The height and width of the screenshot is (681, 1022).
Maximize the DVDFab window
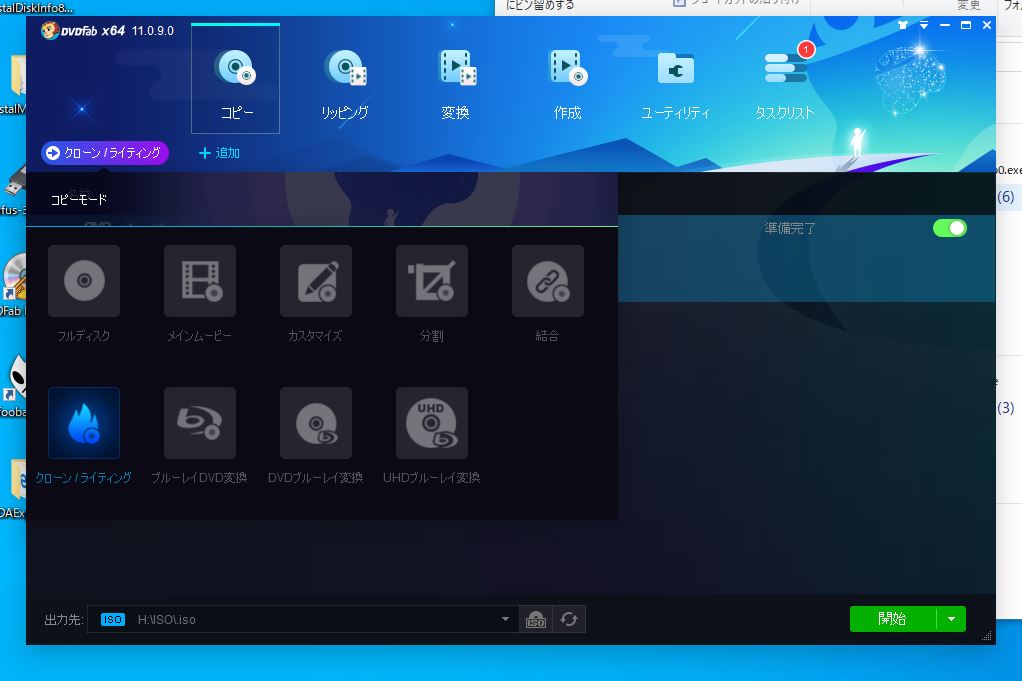pos(966,25)
